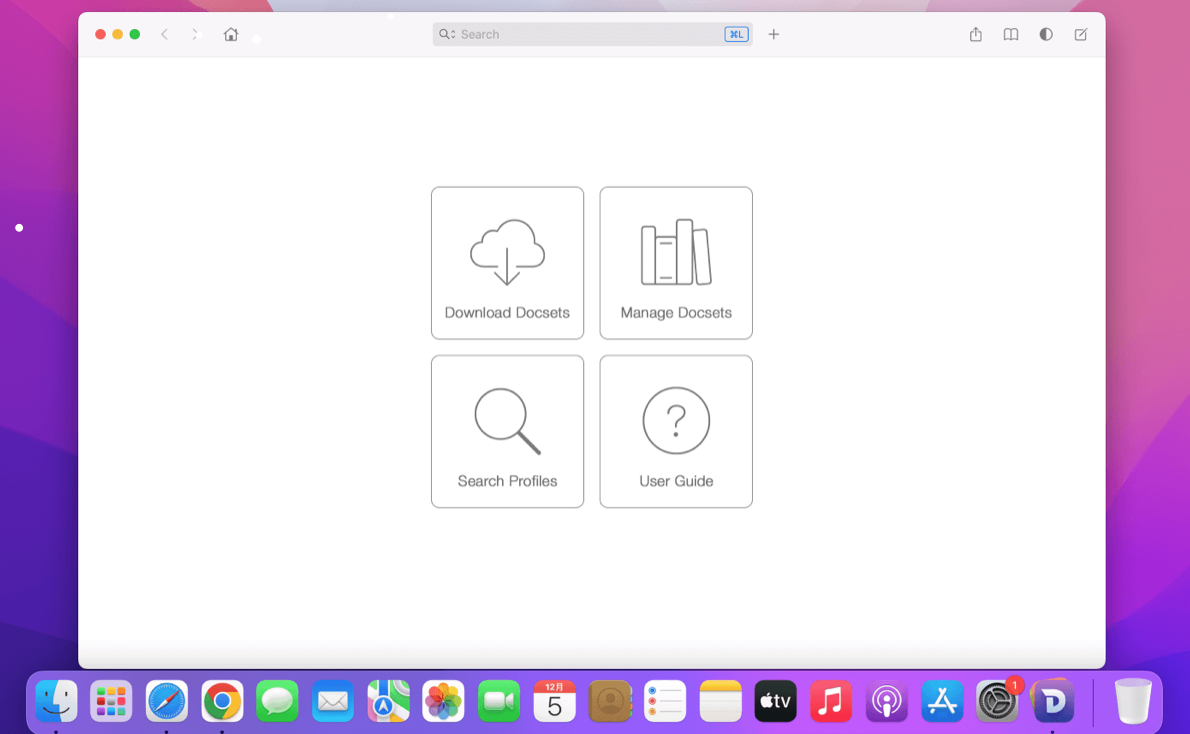Click the edit note icon
1190x734 pixels.
point(1081,34)
